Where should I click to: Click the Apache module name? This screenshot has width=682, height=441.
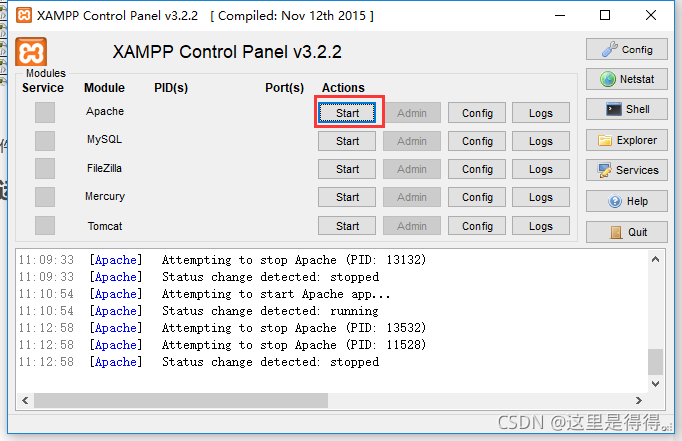[105, 111]
